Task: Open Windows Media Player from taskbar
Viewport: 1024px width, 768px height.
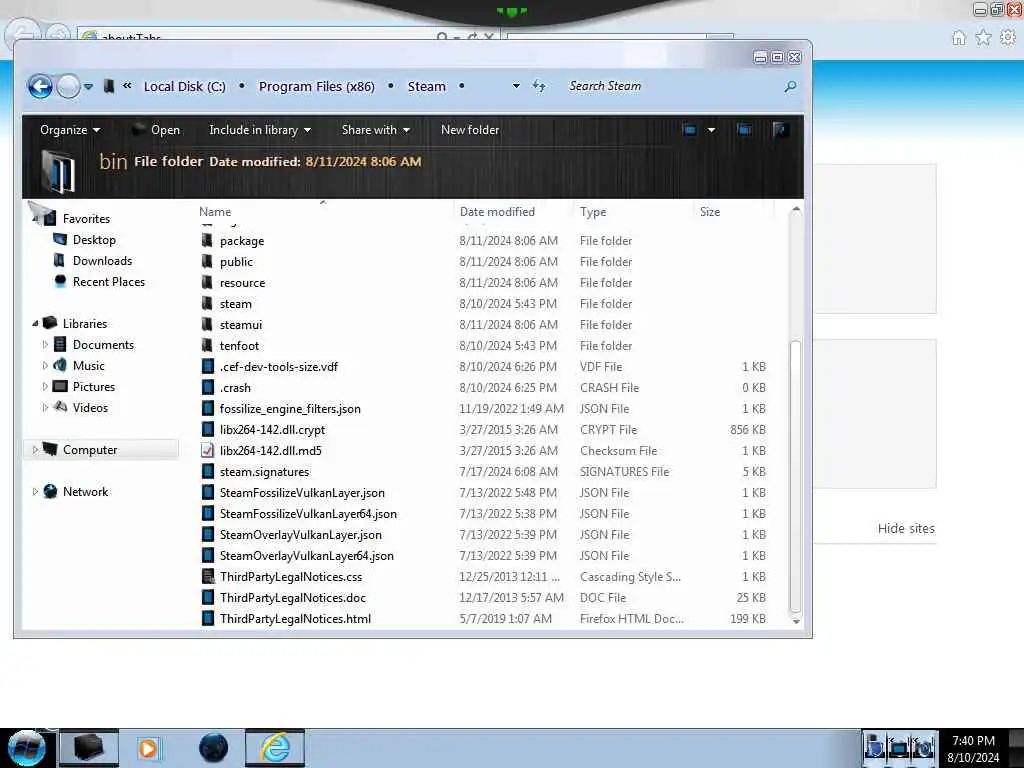Action: [x=148, y=748]
